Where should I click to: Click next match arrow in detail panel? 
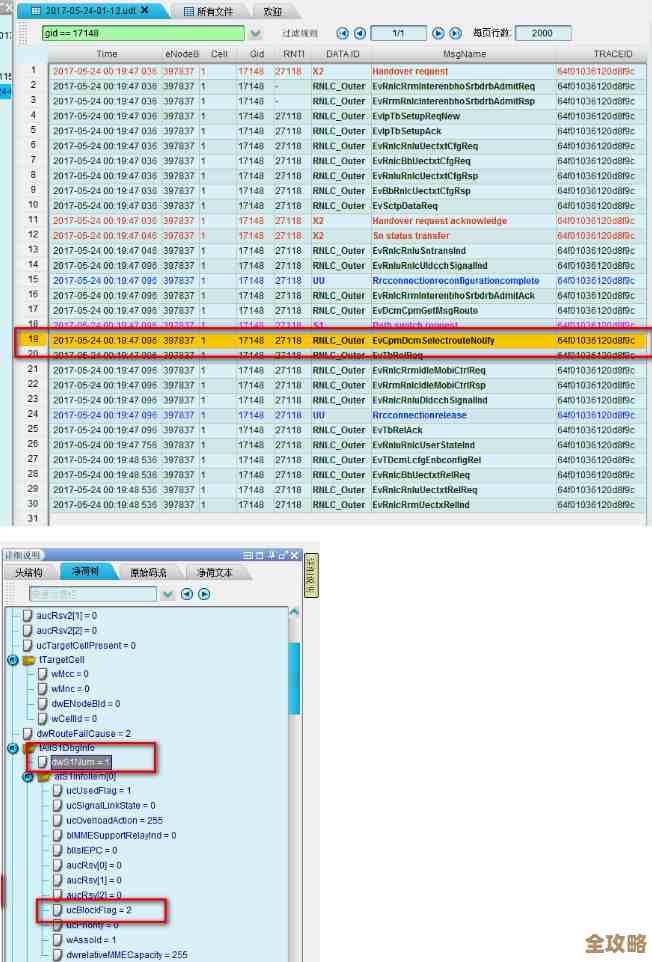(x=203, y=594)
